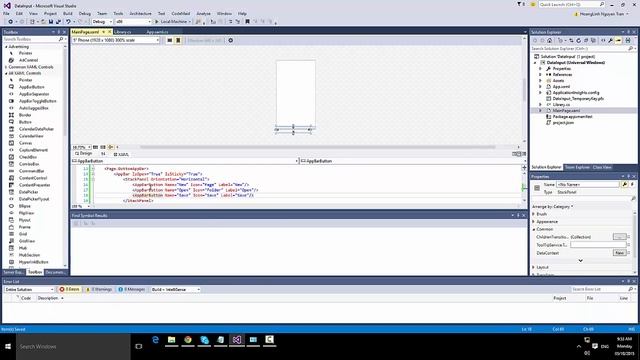Select Ellipse control in Toolbox

pos(24,206)
